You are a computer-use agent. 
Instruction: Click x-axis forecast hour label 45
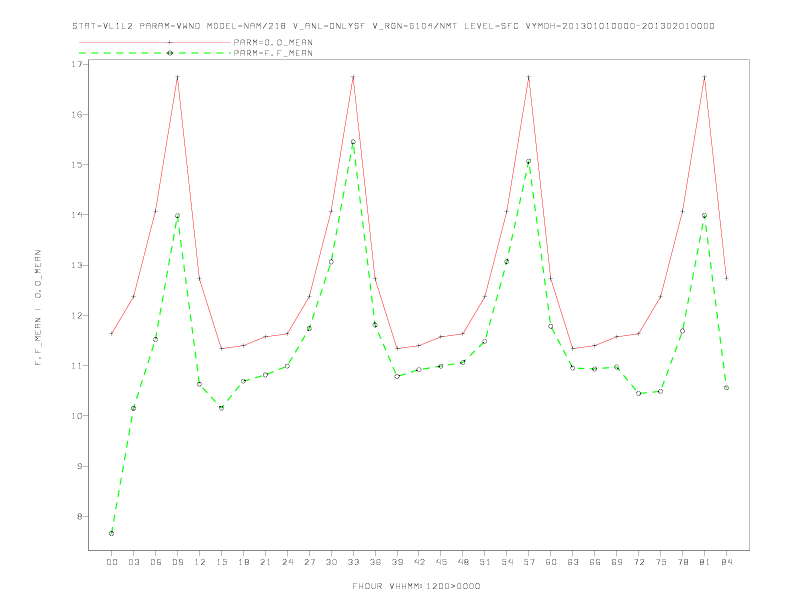tap(441, 562)
